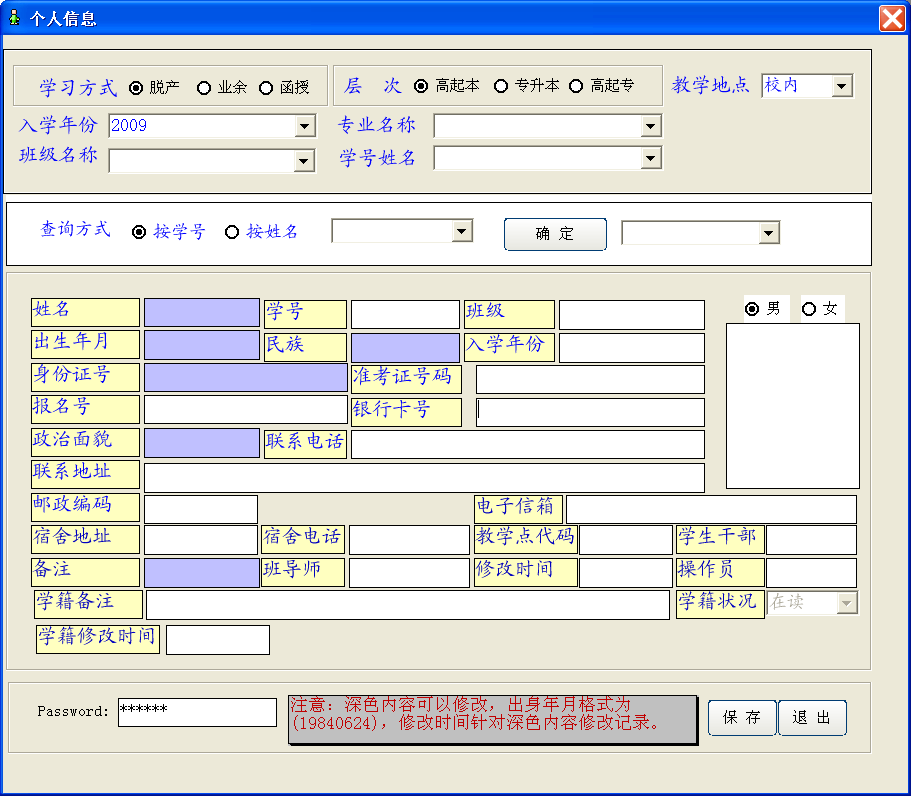911x796 pixels.
Task: Select the 业余 study mode radio button
Action: [x=204, y=88]
